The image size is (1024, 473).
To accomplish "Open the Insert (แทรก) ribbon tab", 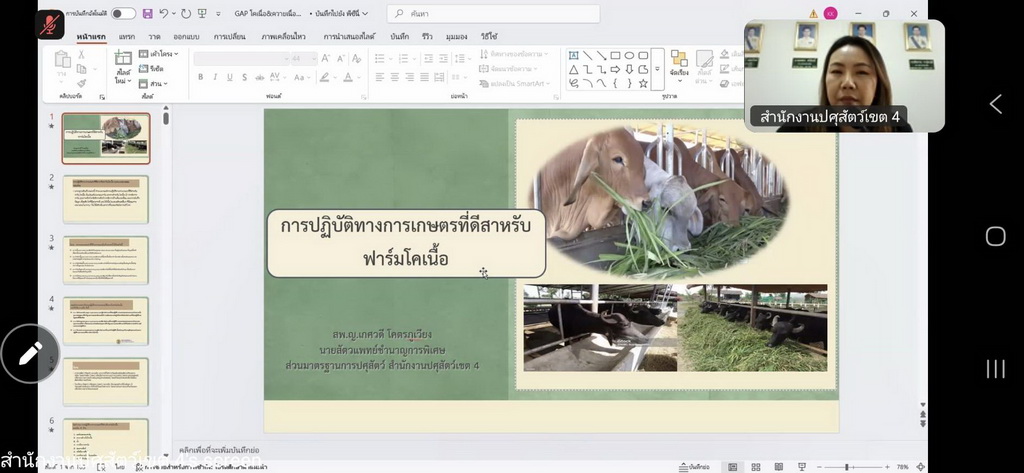I will (x=127, y=36).
